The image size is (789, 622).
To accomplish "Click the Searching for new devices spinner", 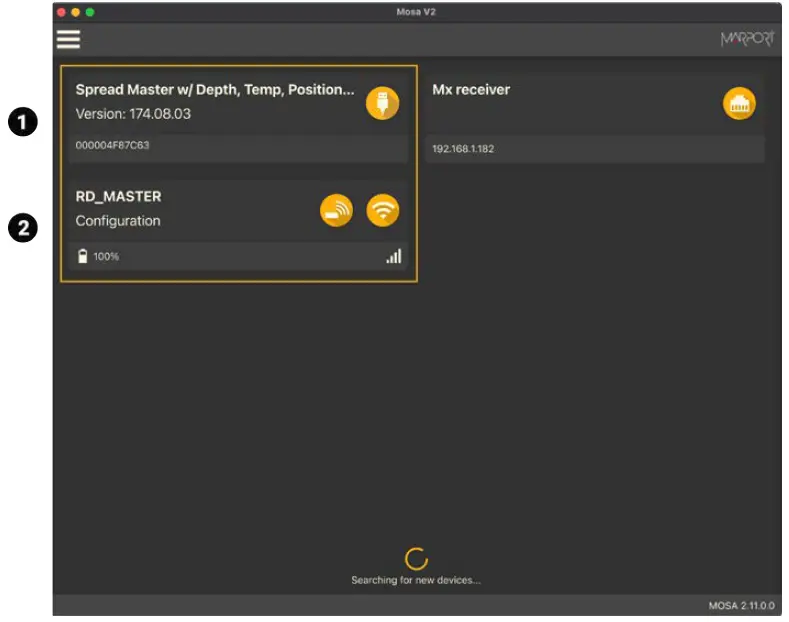I will click(x=416, y=559).
